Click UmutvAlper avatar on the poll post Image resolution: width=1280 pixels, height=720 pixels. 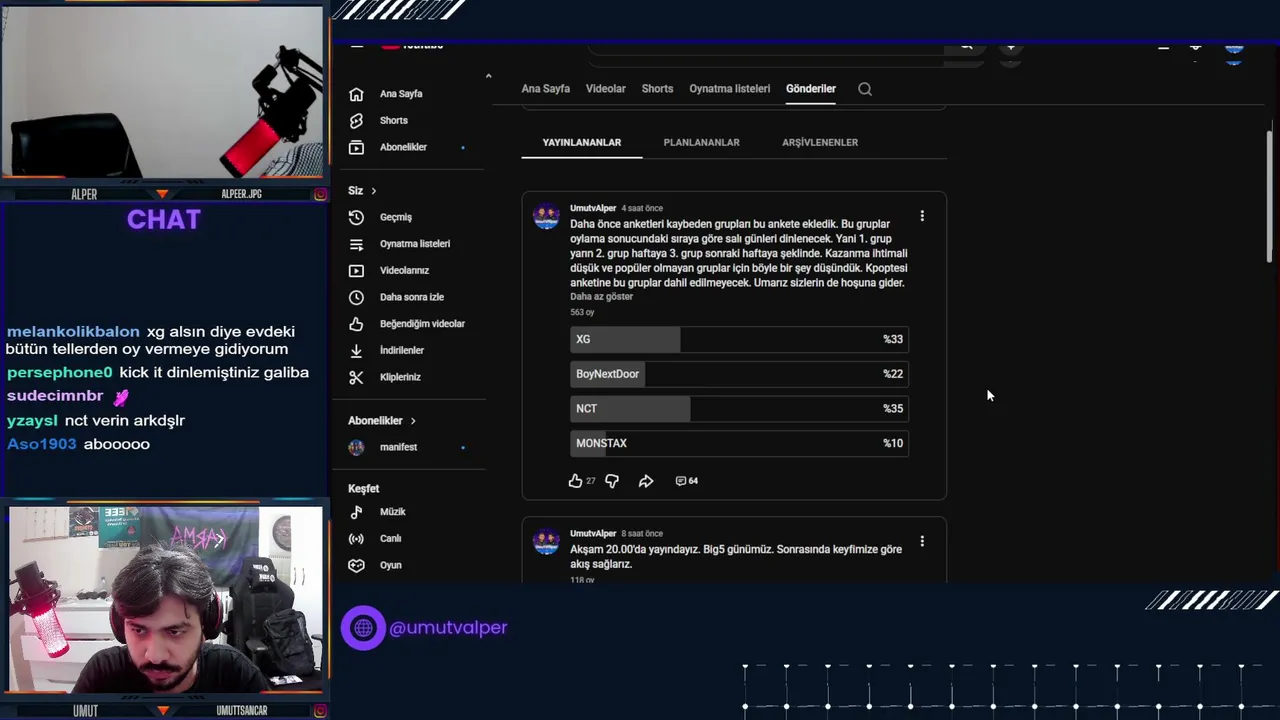pyautogui.click(x=546, y=216)
